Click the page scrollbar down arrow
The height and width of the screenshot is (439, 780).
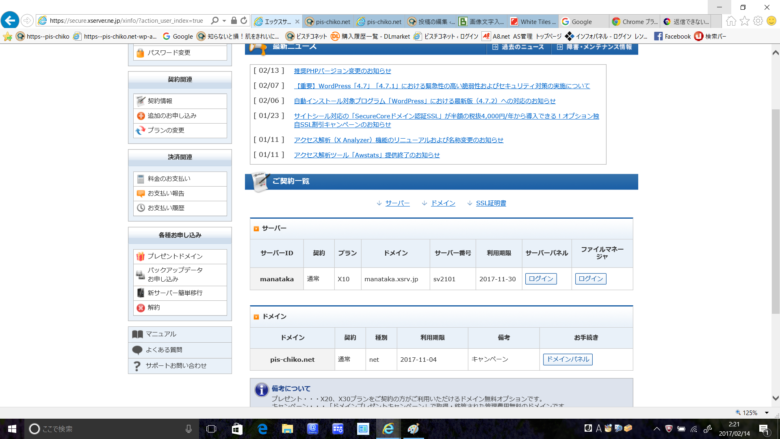775,398
